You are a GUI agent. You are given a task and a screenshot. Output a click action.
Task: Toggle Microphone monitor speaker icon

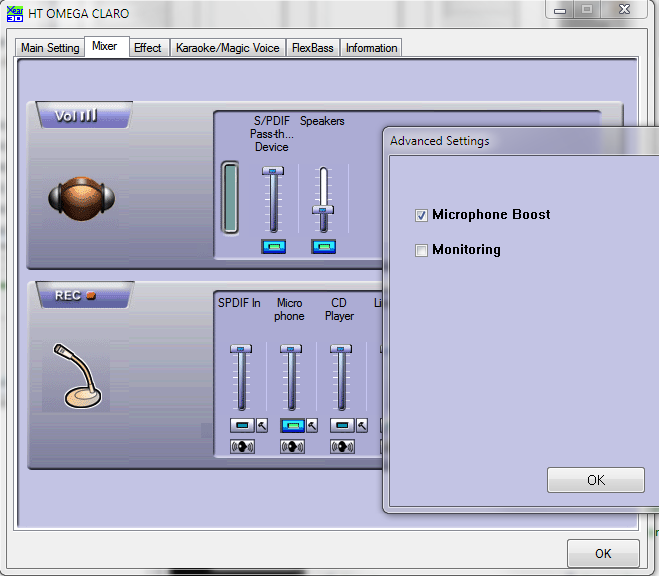pyautogui.click(x=293, y=446)
